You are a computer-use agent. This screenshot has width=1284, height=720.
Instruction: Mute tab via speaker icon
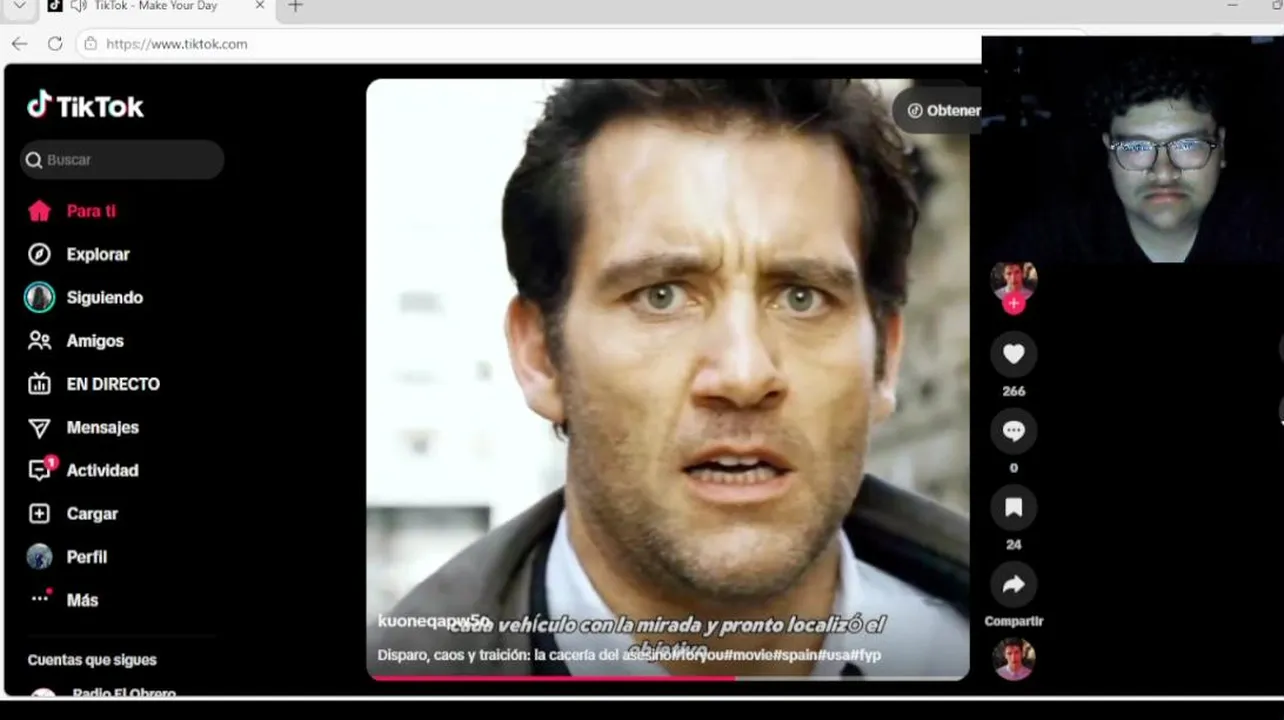click(78, 6)
